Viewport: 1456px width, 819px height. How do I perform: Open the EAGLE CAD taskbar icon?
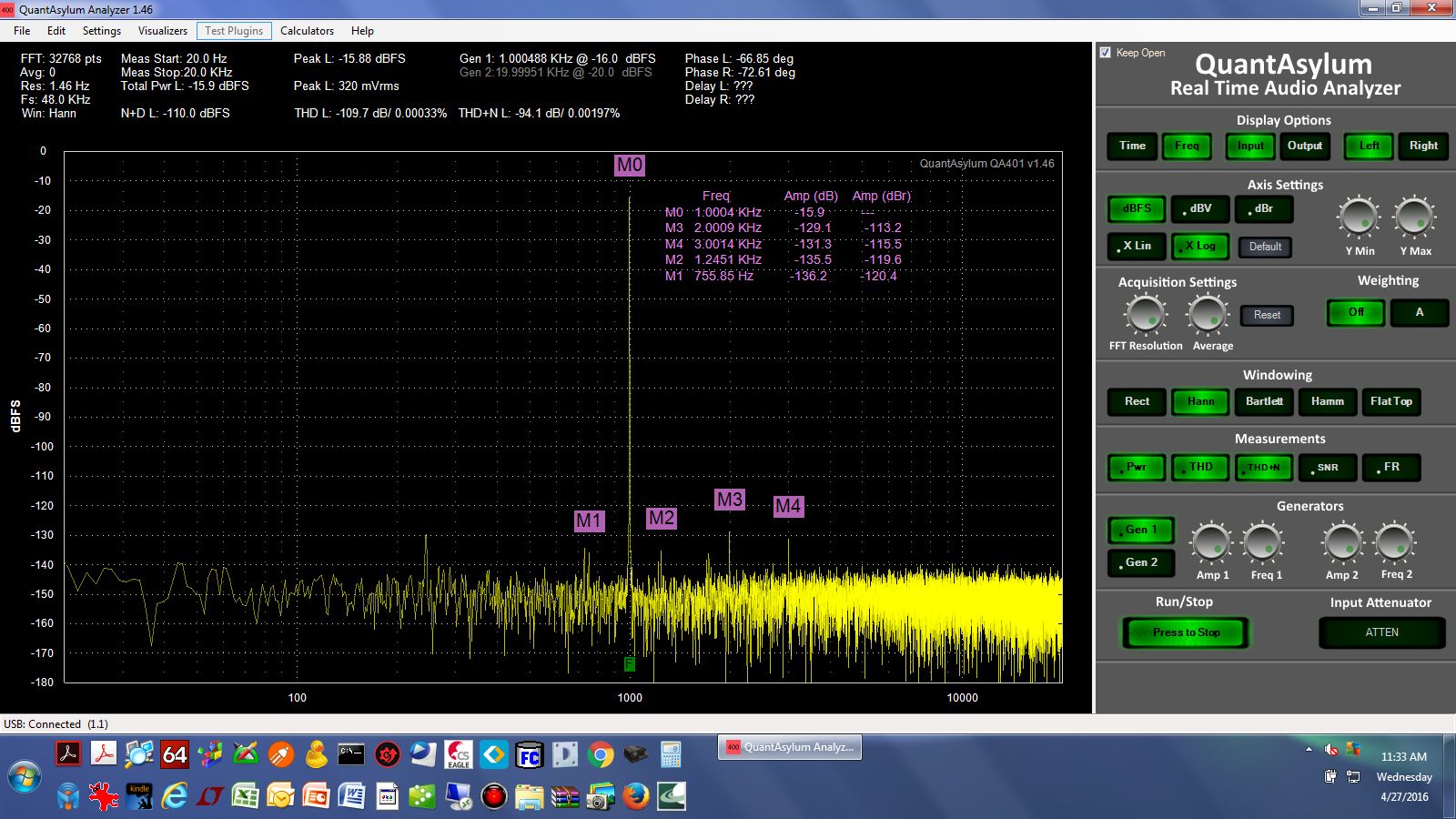(x=458, y=754)
